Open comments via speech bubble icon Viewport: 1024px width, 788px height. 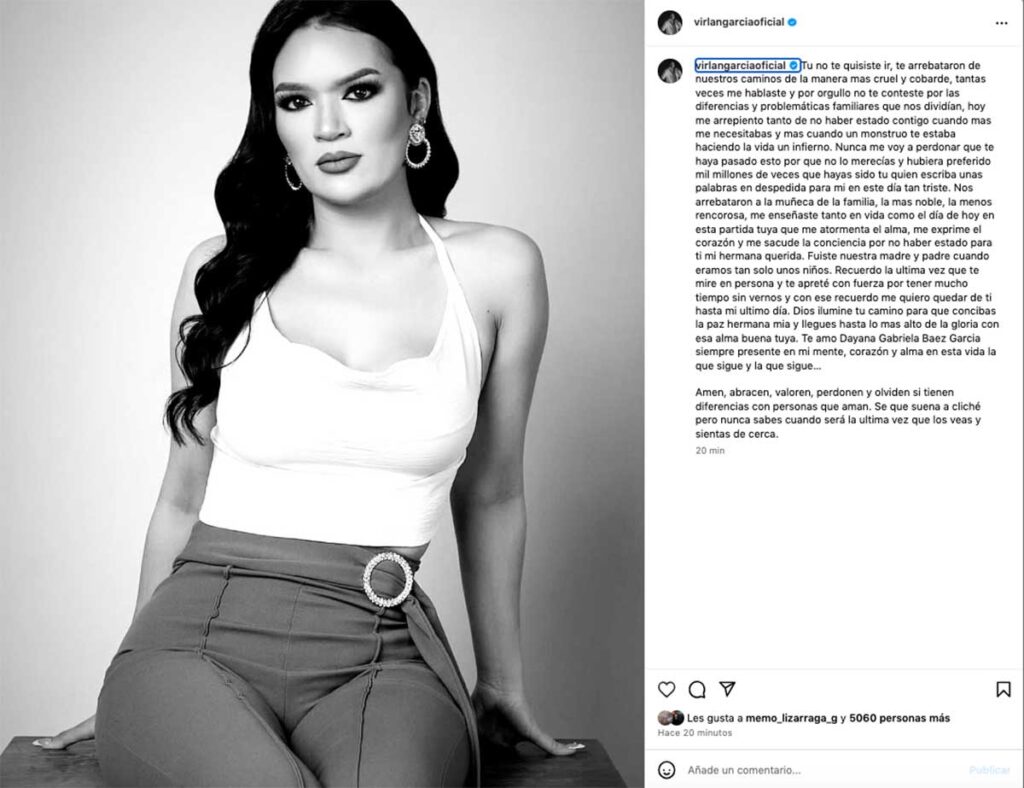point(697,689)
